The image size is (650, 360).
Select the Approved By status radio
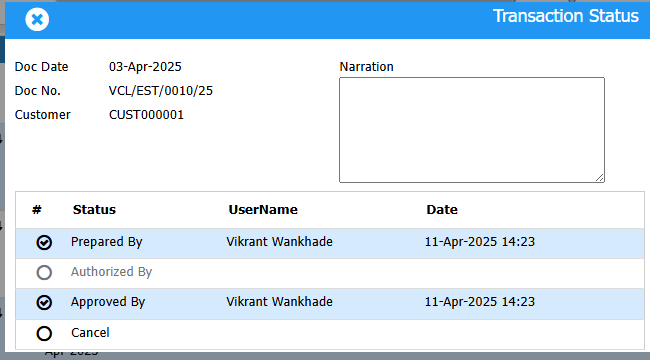click(44, 303)
